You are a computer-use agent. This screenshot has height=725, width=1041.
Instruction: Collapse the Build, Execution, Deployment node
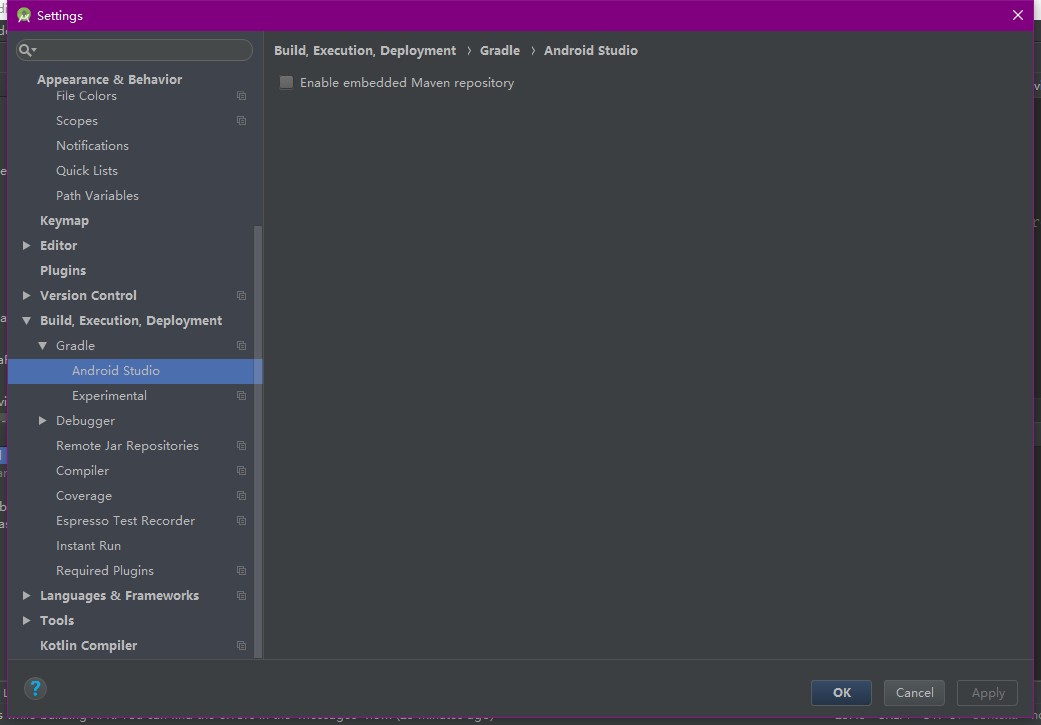click(27, 321)
